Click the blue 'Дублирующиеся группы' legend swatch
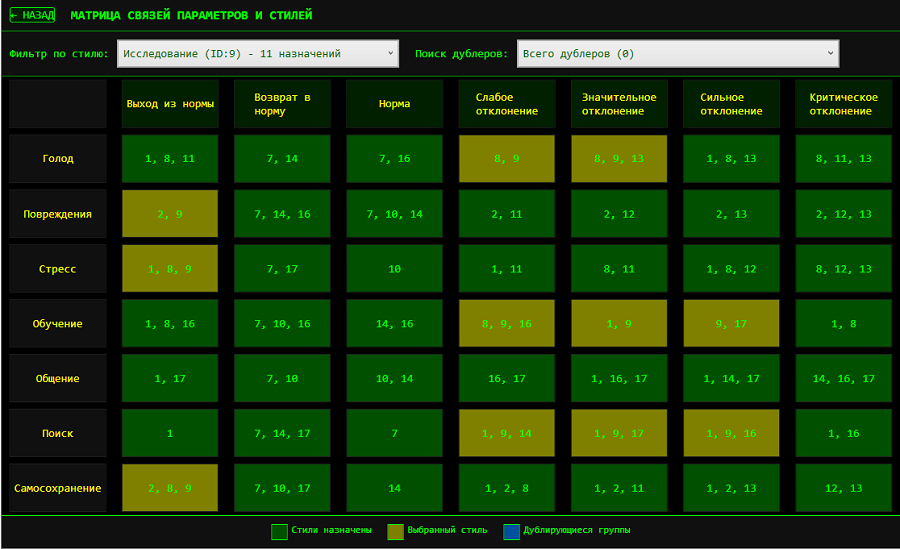The image size is (900, 549). click(x=511, y=531)
